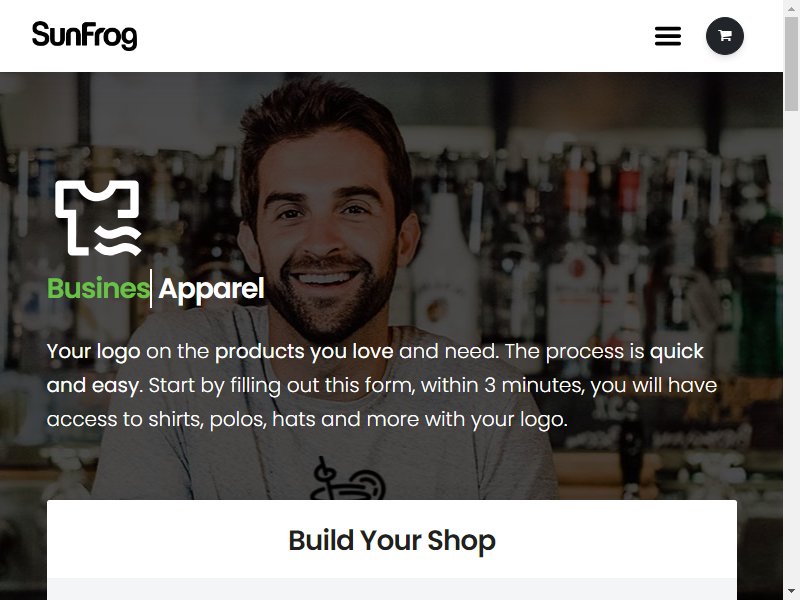Screen dimensions: 800x600
Task: Click the typing cursor bar before "Apparel"
Action: (151, 289)
